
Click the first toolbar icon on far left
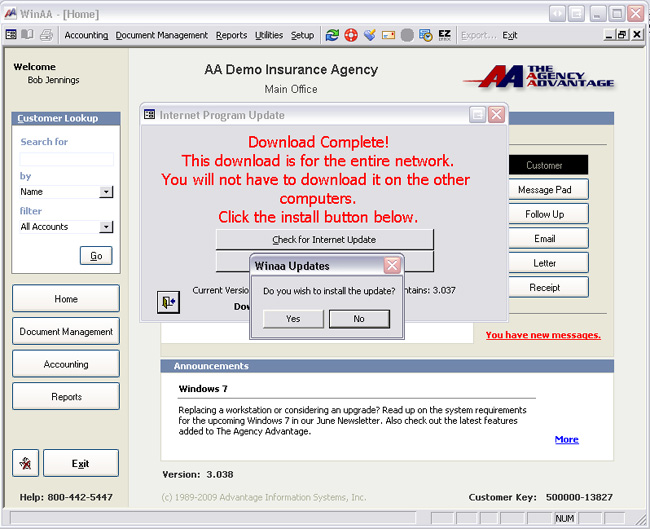pyautogui.click(x=11, y=35)
